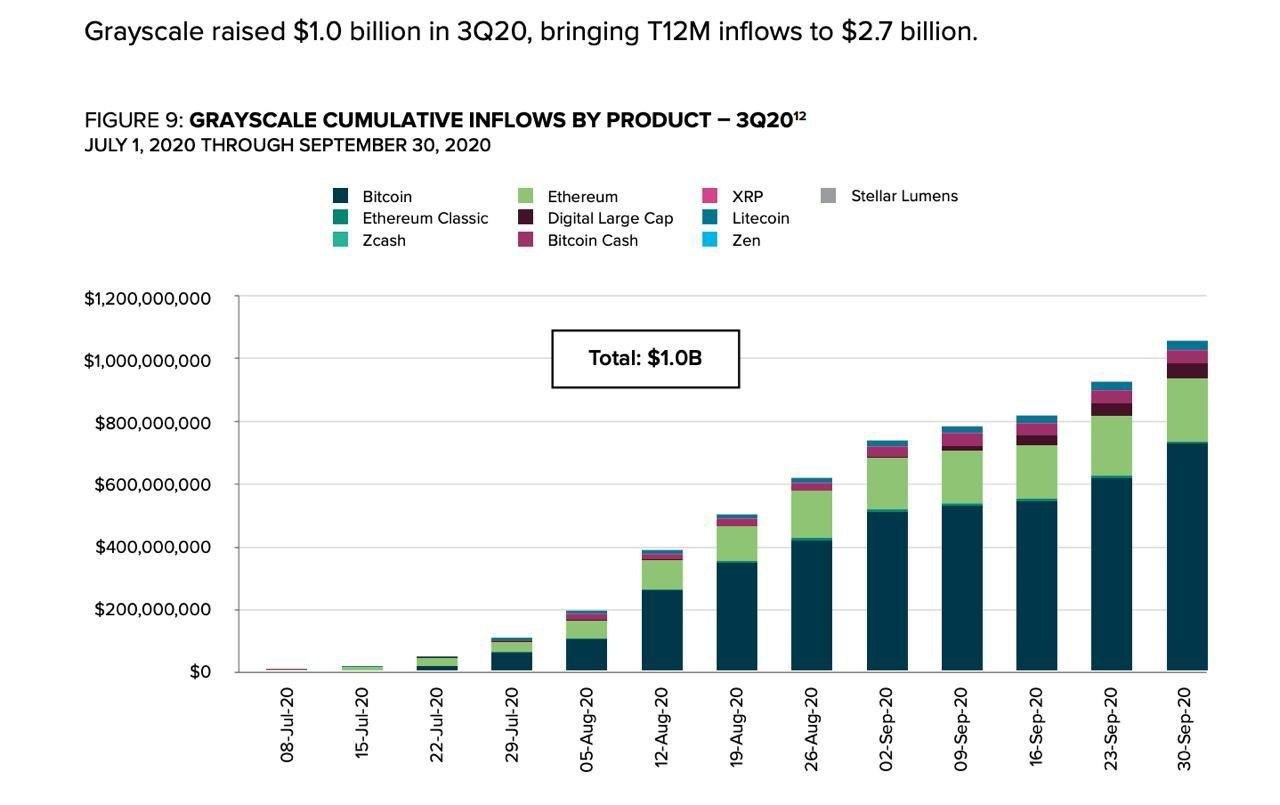Click the $1,000,000,000 axis label
Viewport: 1280px width, 805px height.
coord(147,360)
